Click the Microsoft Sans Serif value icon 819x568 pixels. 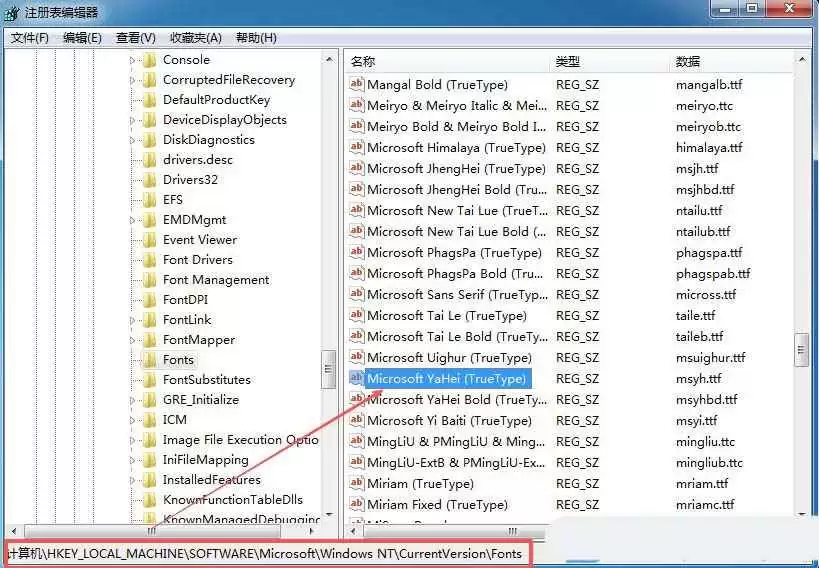(x=356, y=294)
